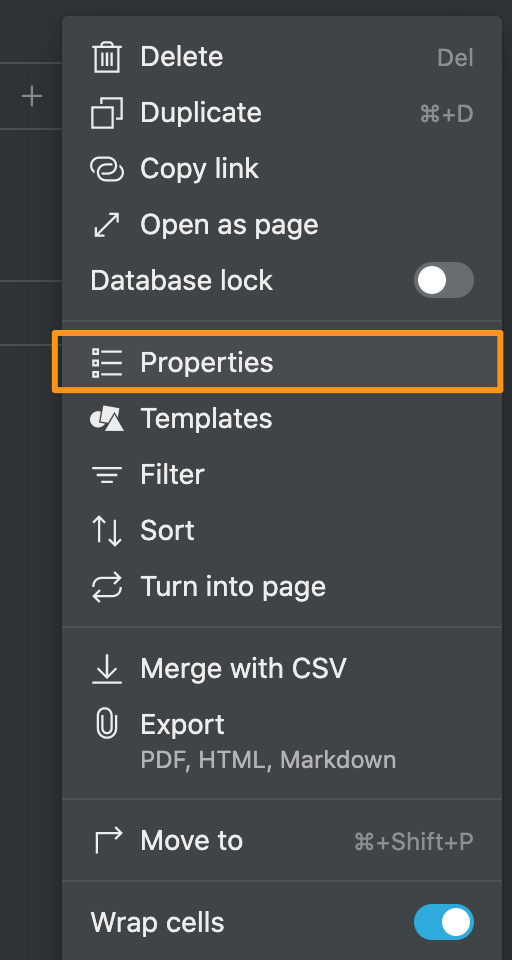
Task: Click the Sort up-down arrows icon
Action: click(x=107, y=531)
